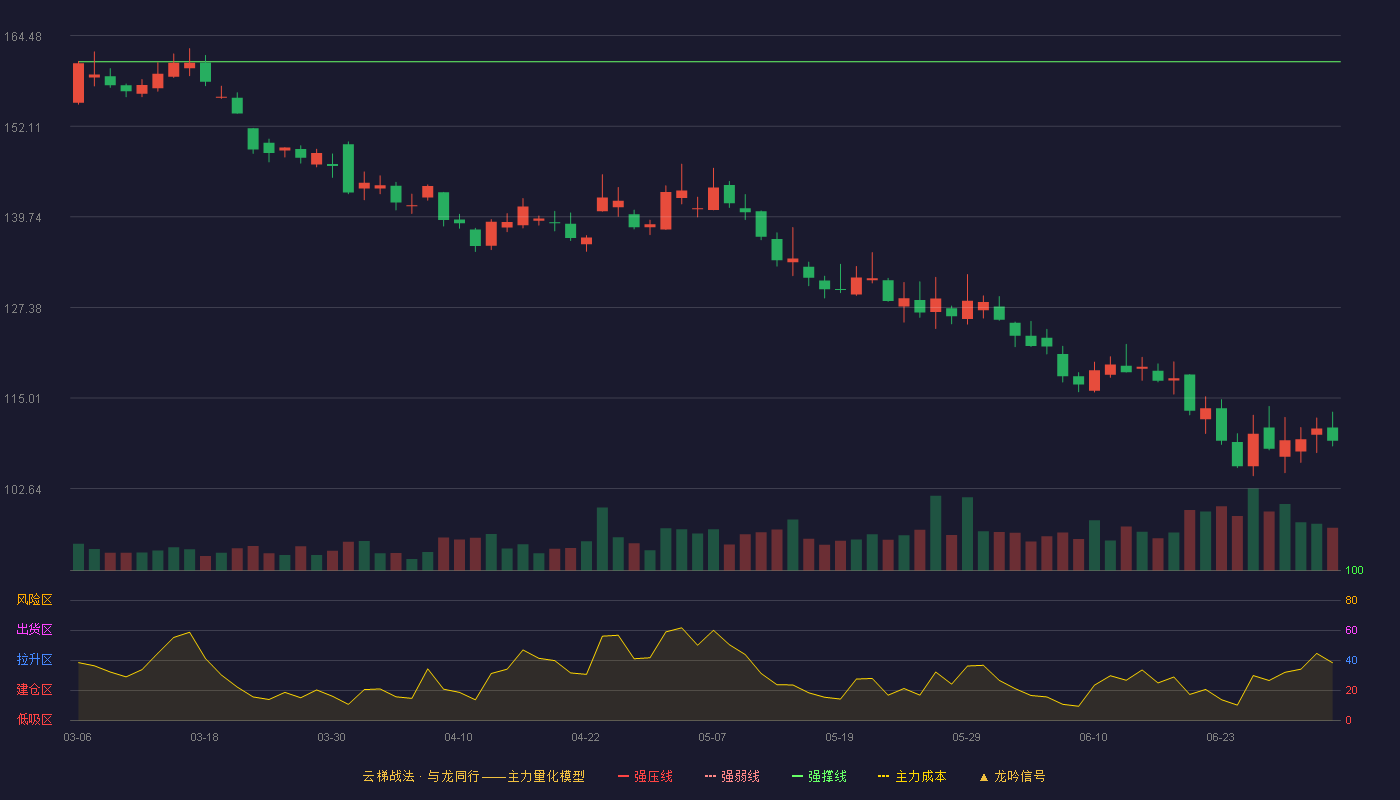Click the green 100 indicator scale value
The width and height of the screenshot is (1400, 800).
1354,571
